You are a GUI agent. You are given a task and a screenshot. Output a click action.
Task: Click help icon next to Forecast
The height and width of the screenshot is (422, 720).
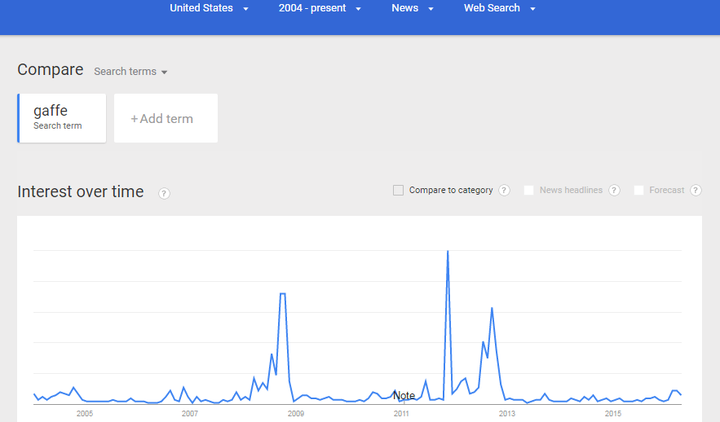point(696,190)
